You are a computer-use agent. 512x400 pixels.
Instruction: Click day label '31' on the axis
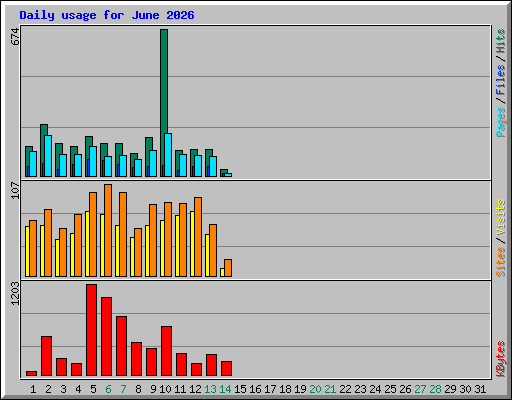click(x=480, y=389)
